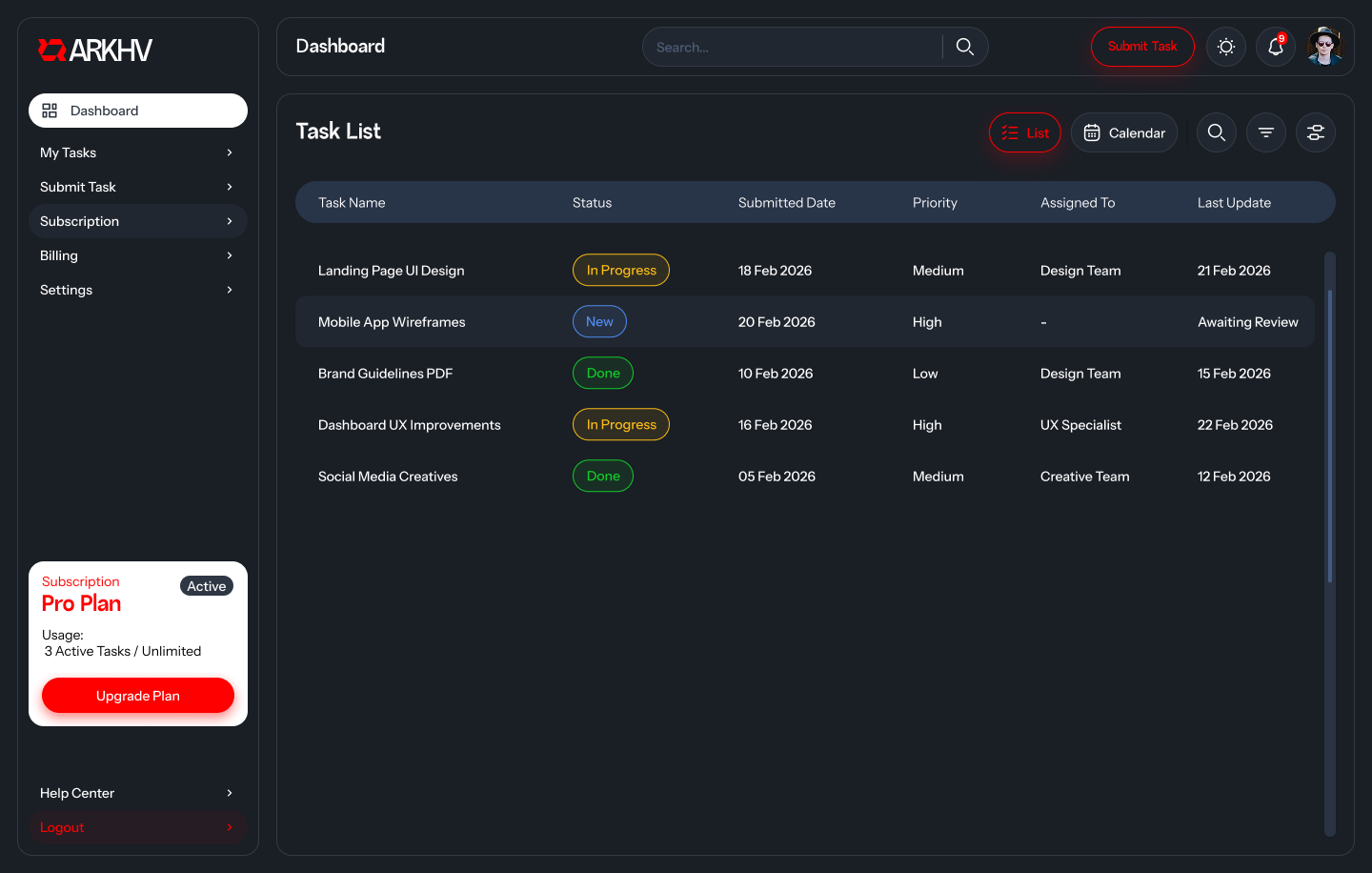Open the Task List filter icon
Screen dimensions: 1372x873
tap(1266, 132)
